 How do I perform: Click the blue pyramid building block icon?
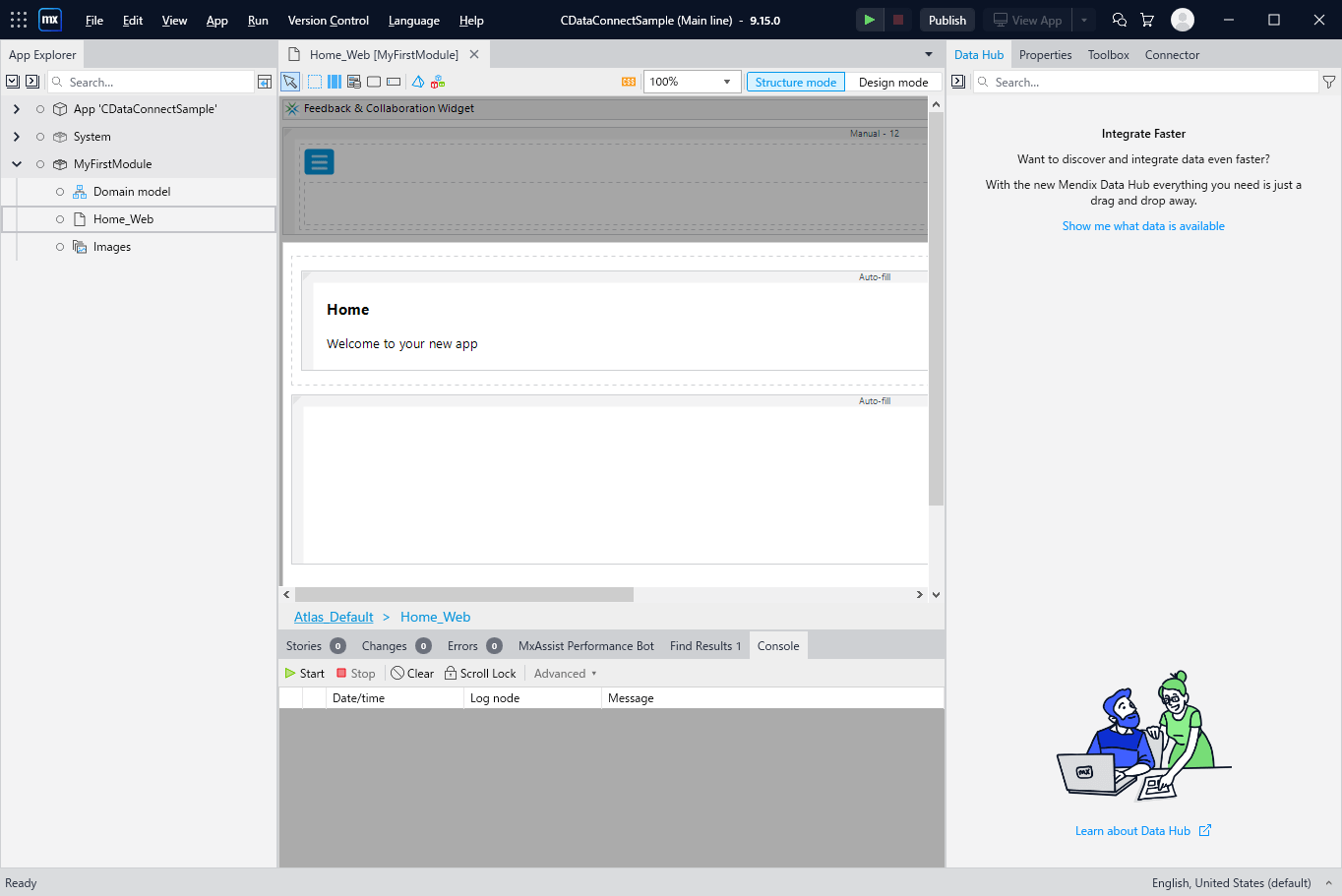pyautogui.click(x=418, y=82)
